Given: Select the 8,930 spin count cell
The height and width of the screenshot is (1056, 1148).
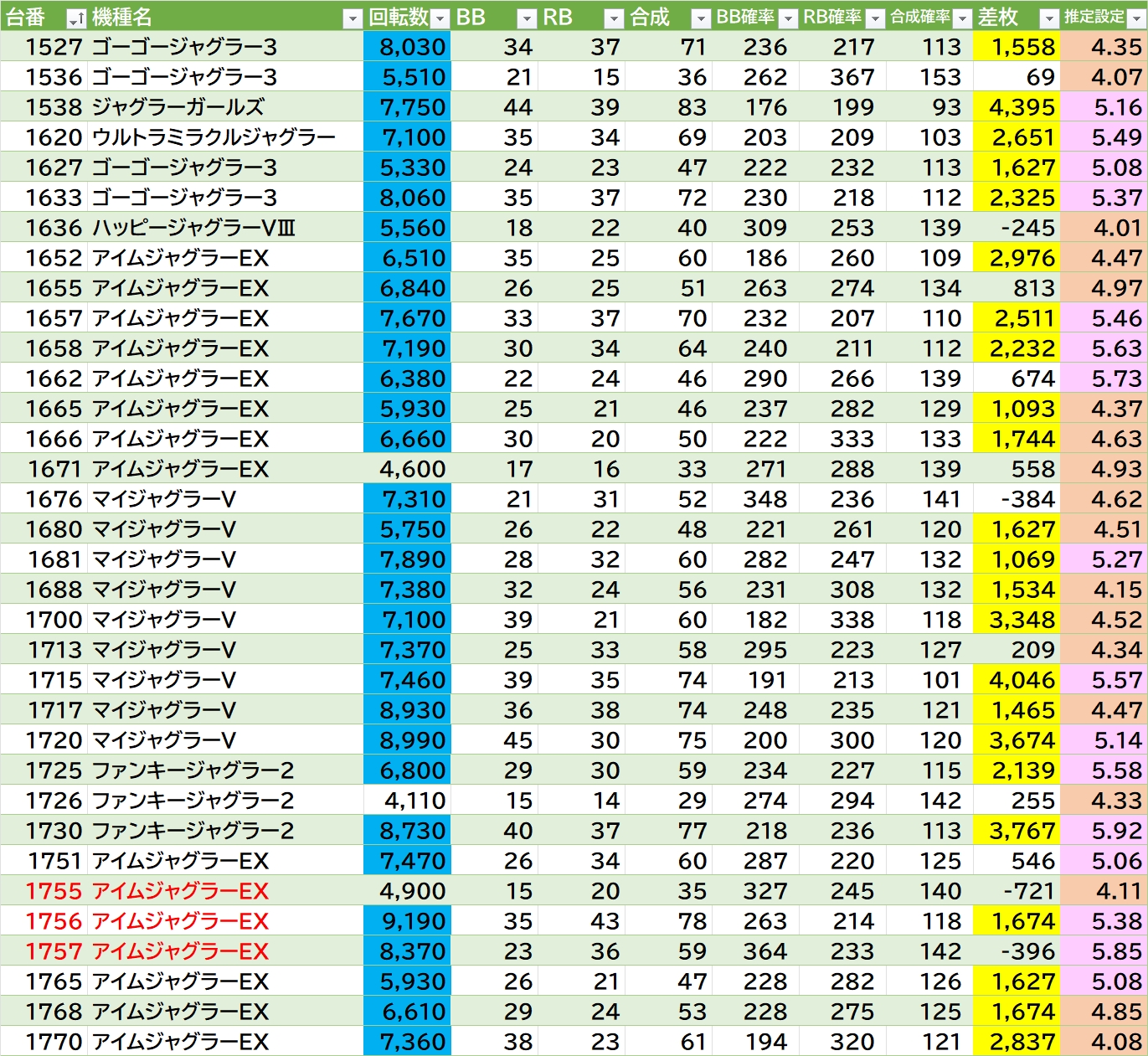Looking at the screenshot, I should click(x=407, y=710).
